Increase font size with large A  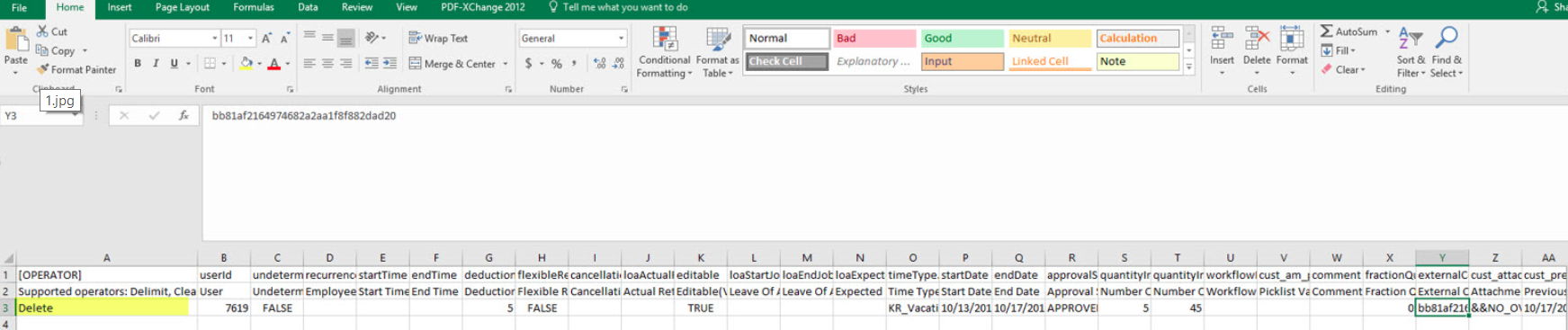click(x=266, y=38)
